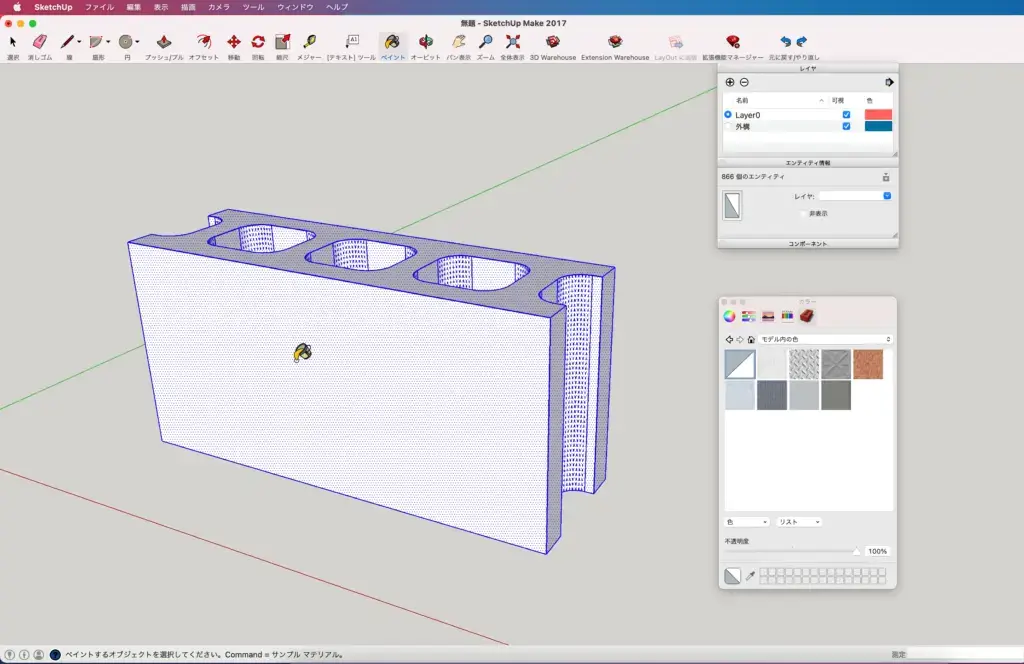This screenshot has width=1024, height=664.
Task: Toggle visibility of Layer0
Action: click(846, 115)
